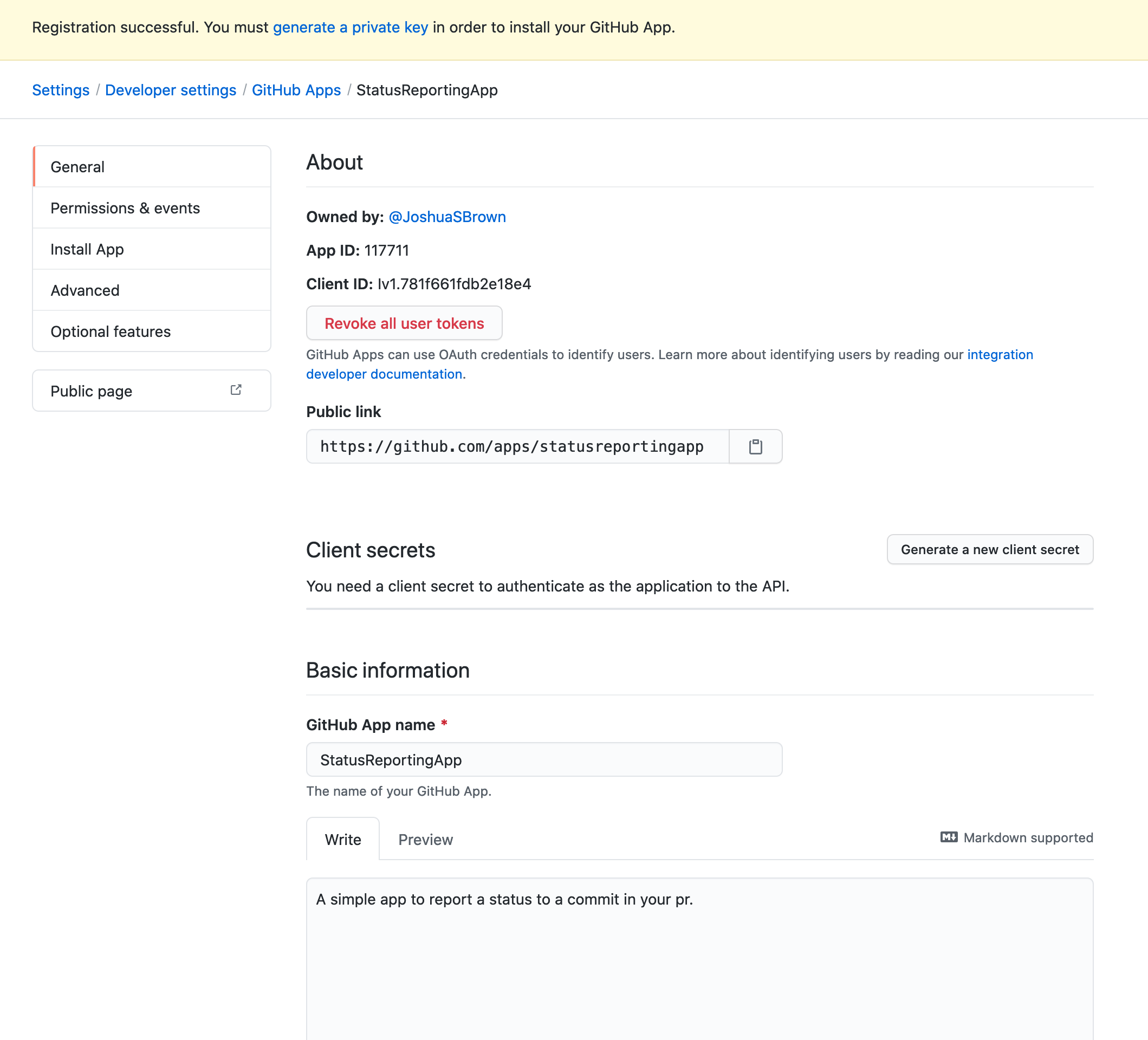
Task: Focus the GitHub App name field
Action: (544, 759)
